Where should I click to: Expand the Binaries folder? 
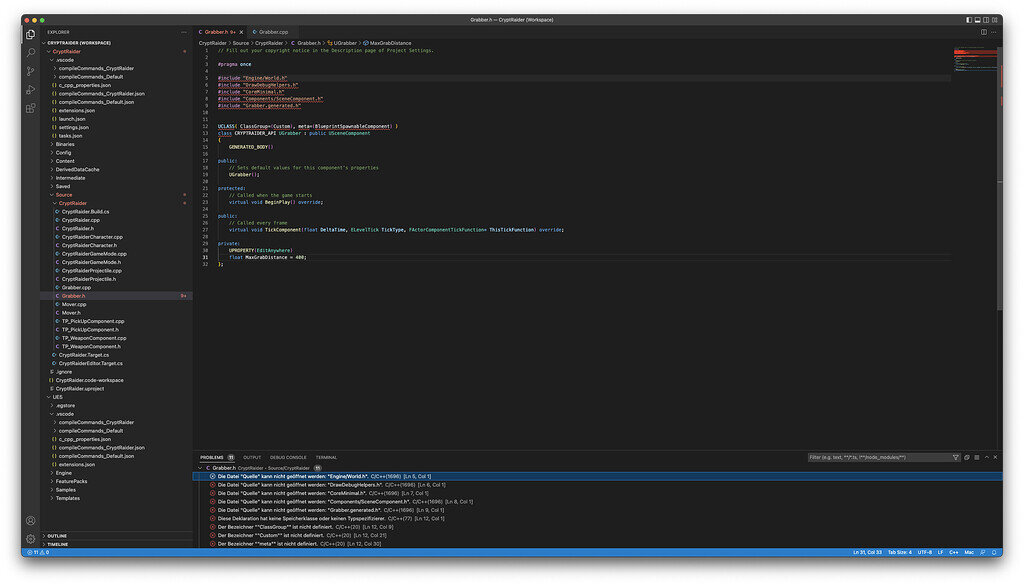click(65, 144)
